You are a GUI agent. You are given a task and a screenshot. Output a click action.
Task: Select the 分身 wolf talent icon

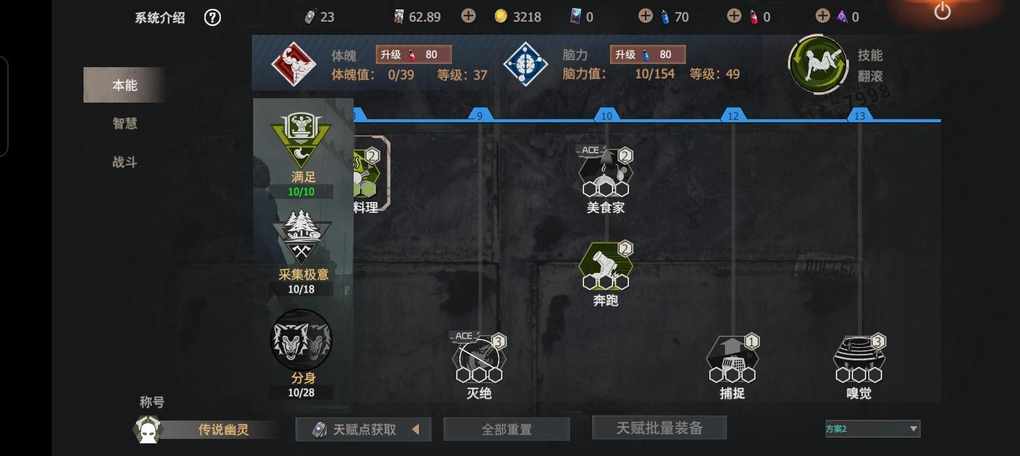(301, 339)
